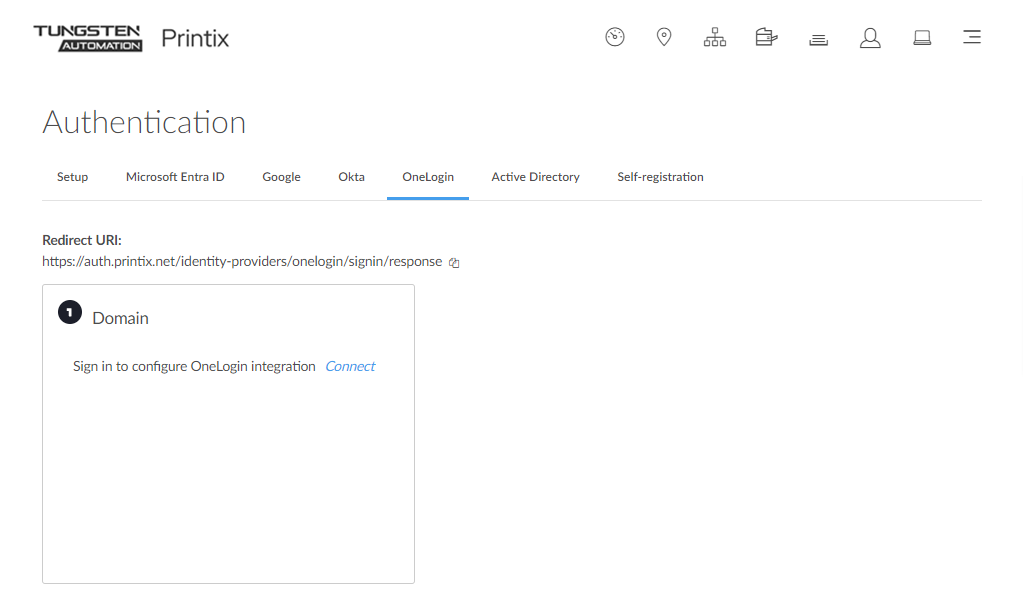
Task: Open the Networks hierarchy icon
Action: 715,38
